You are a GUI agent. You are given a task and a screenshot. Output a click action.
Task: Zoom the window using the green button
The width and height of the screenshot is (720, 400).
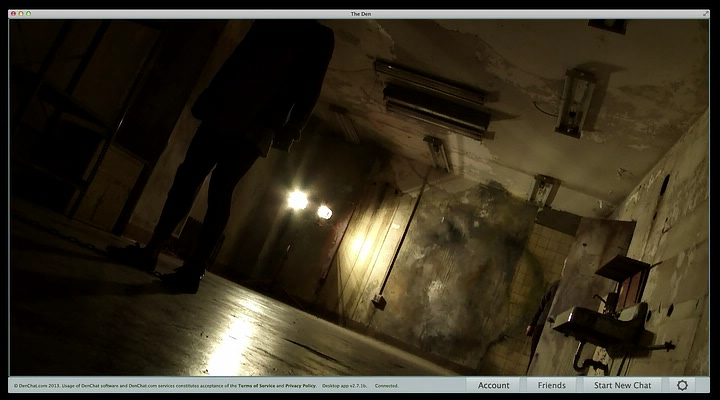(29, 14)
